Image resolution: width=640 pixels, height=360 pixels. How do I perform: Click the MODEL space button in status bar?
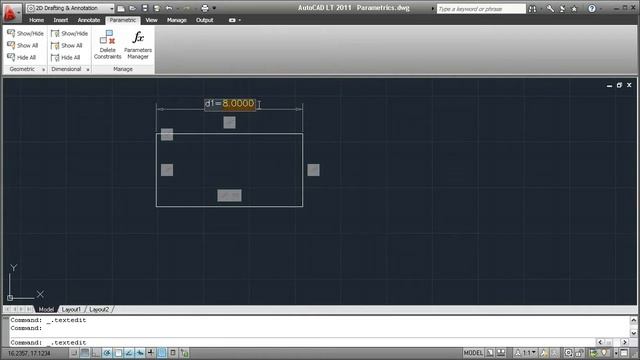click(x=473, y=353)
